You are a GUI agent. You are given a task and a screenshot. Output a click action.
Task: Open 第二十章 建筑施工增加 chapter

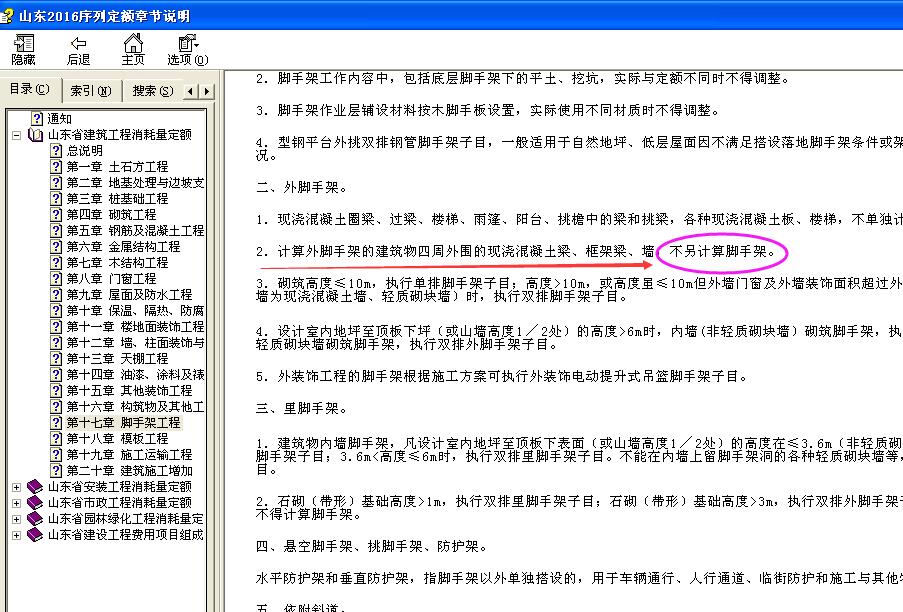point(129,471)
